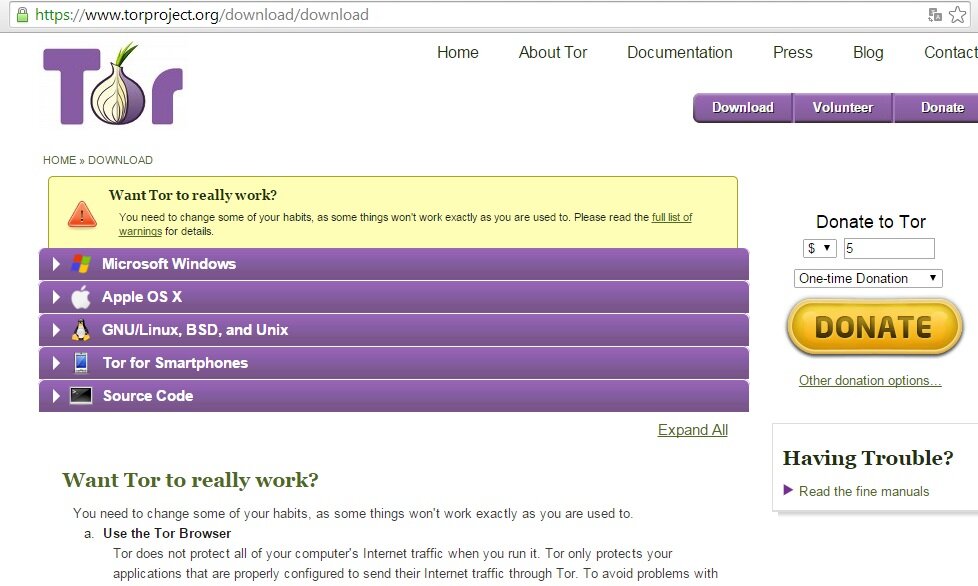The image size is (978, 586).
Task: Click the green padlock security icon
Action: pos(22,14)
